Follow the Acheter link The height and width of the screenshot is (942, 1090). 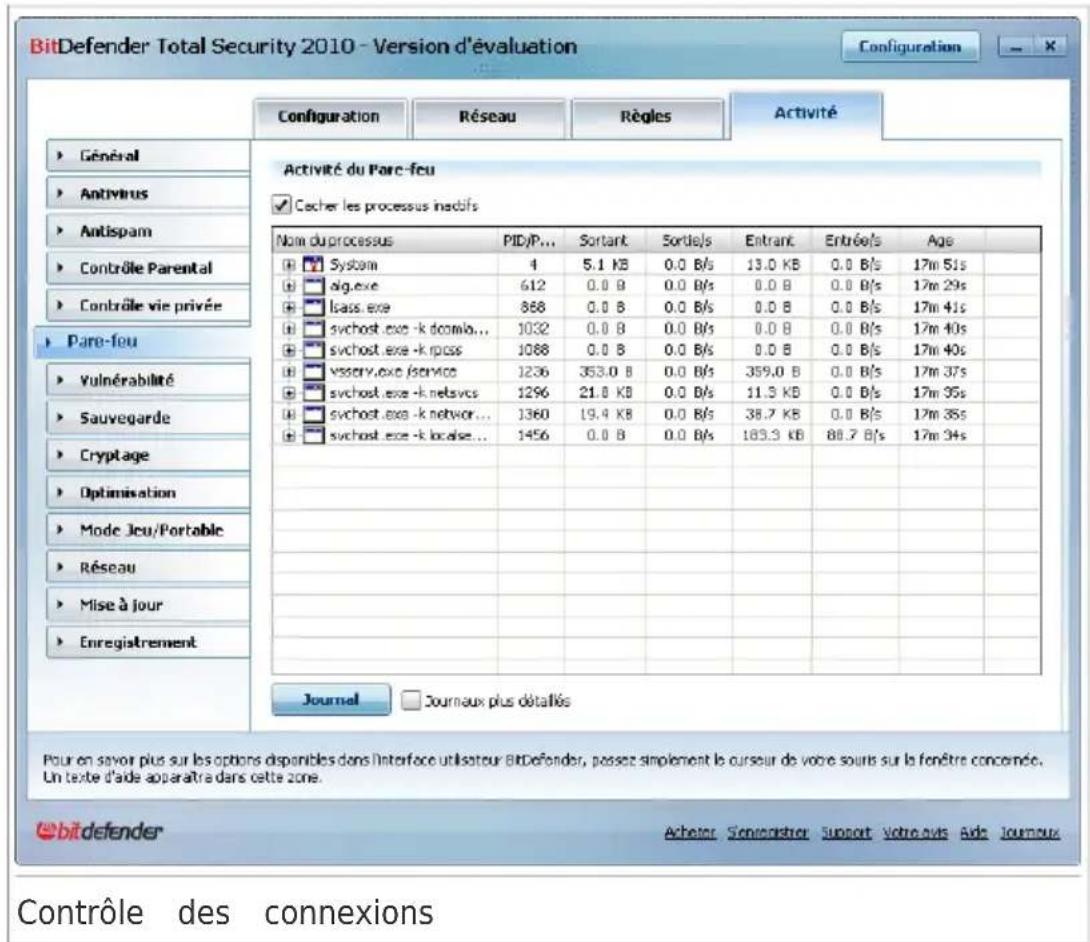coord(690,832)
